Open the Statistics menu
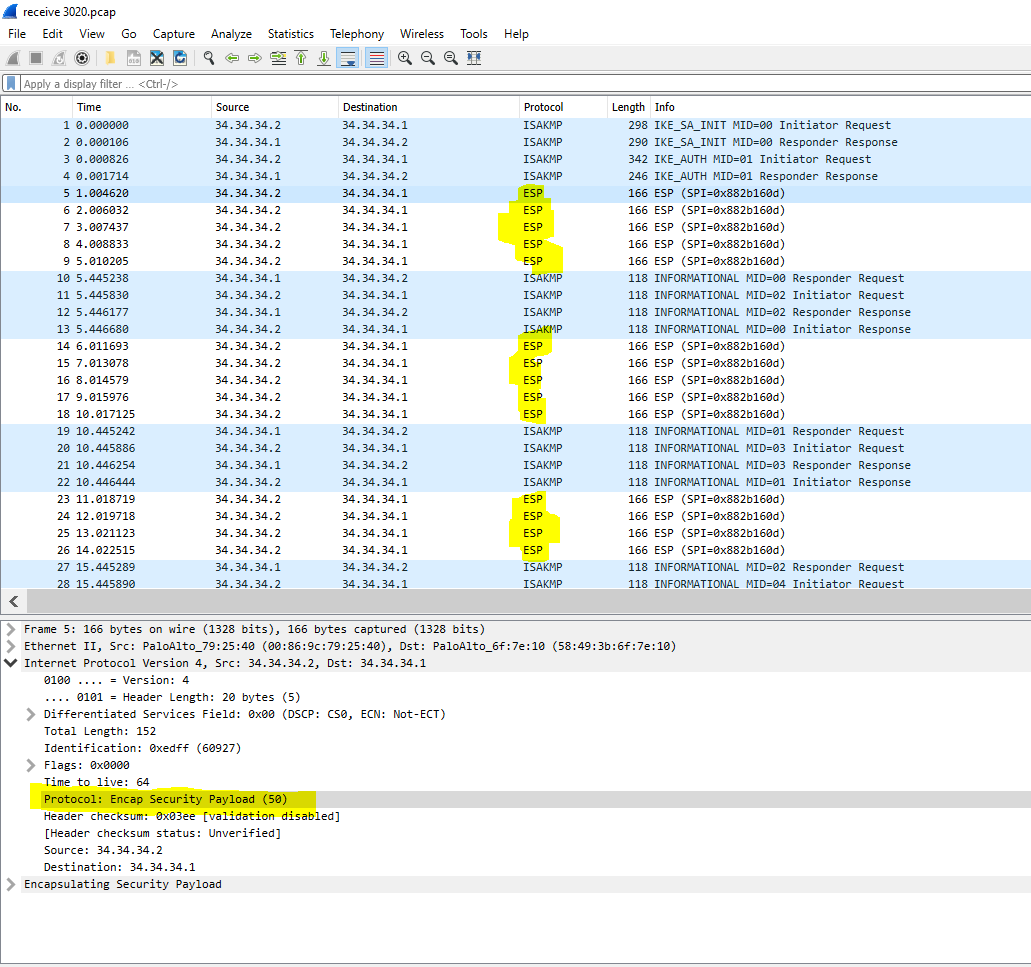This screenshot has width=1031, height=967. click(x=290, y=34)
